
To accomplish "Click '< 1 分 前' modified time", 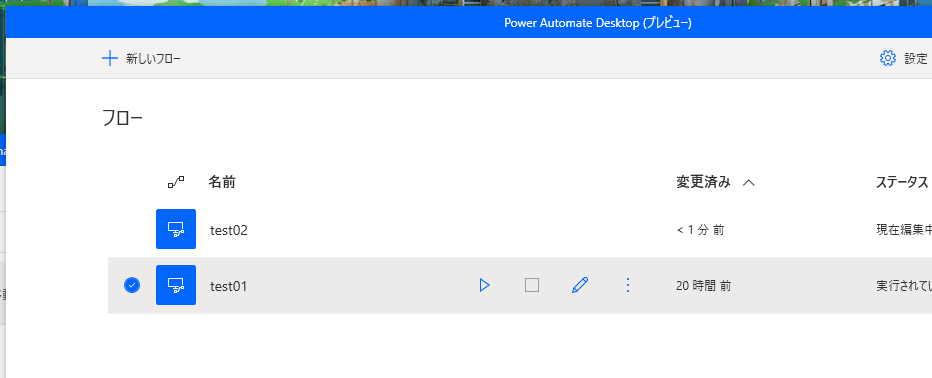I will (700, 230).
